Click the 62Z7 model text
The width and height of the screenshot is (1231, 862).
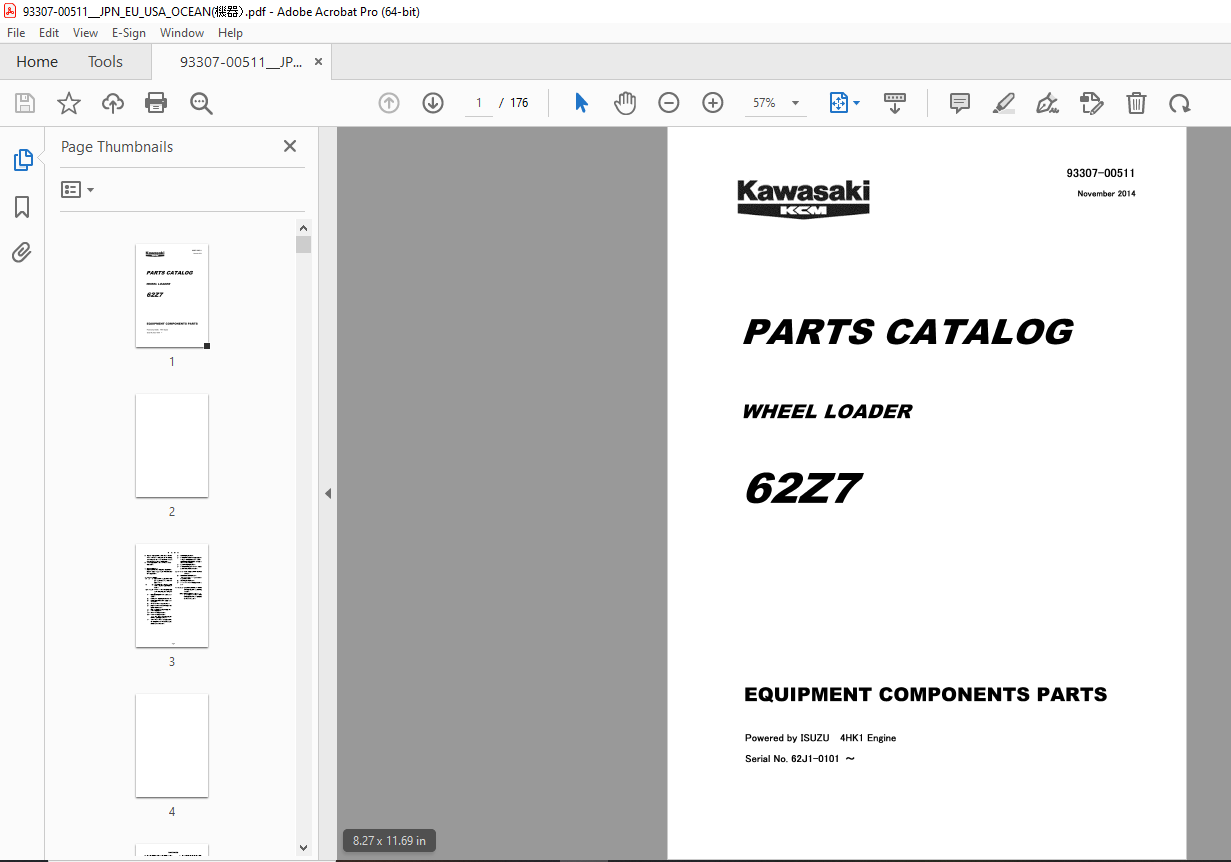click(x=802, y=488)
